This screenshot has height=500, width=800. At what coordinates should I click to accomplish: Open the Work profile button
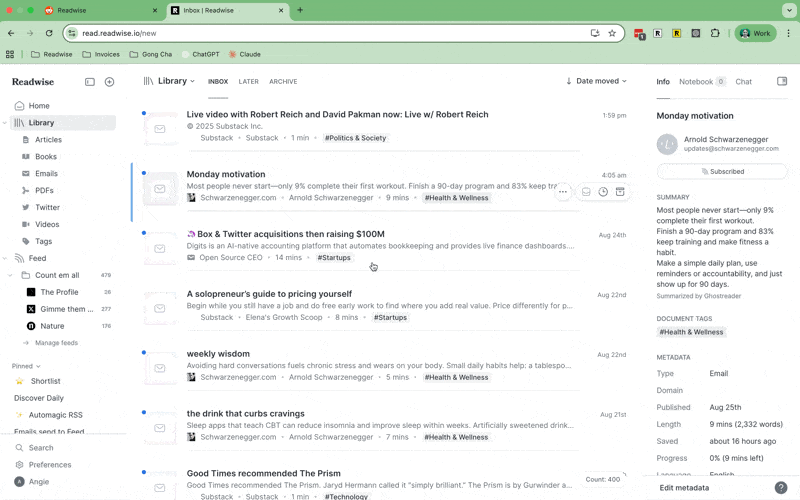[755, 33]
